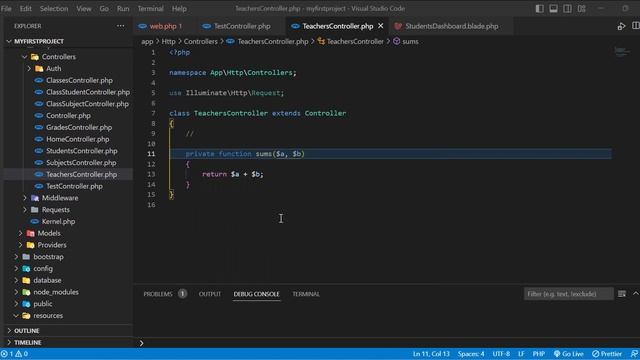Screen dimensions: 640x360
Task: Change indentation via Spaces: 4
Action: pyautogui.click(x=471, y=354)
